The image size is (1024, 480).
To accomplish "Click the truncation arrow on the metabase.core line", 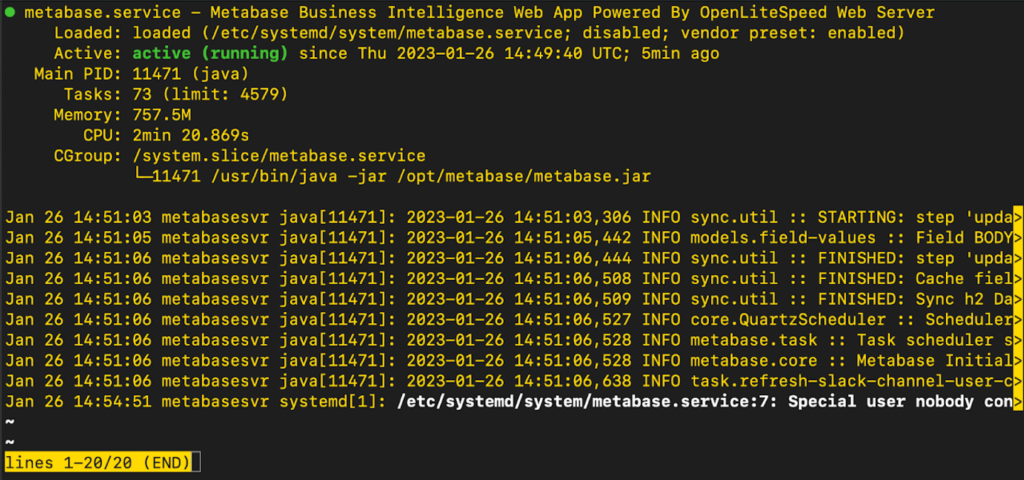I will (1018, 360).
